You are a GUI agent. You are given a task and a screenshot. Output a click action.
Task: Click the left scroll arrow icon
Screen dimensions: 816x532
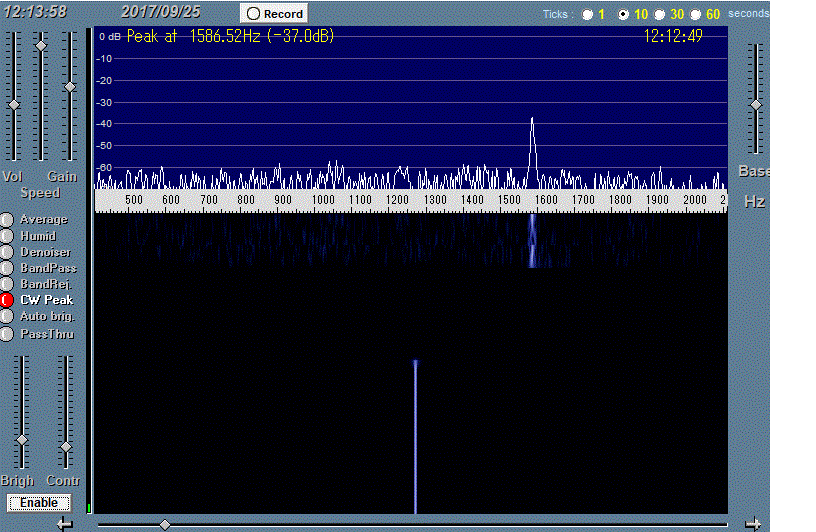[x=65, y=523]
